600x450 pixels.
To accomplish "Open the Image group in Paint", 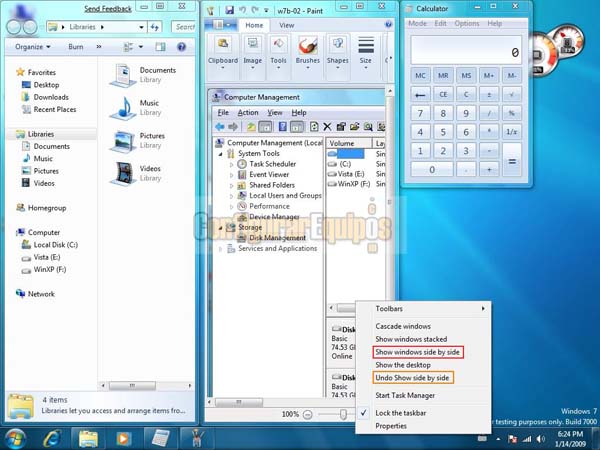I will pyautogui.click(x=253, y=53).
